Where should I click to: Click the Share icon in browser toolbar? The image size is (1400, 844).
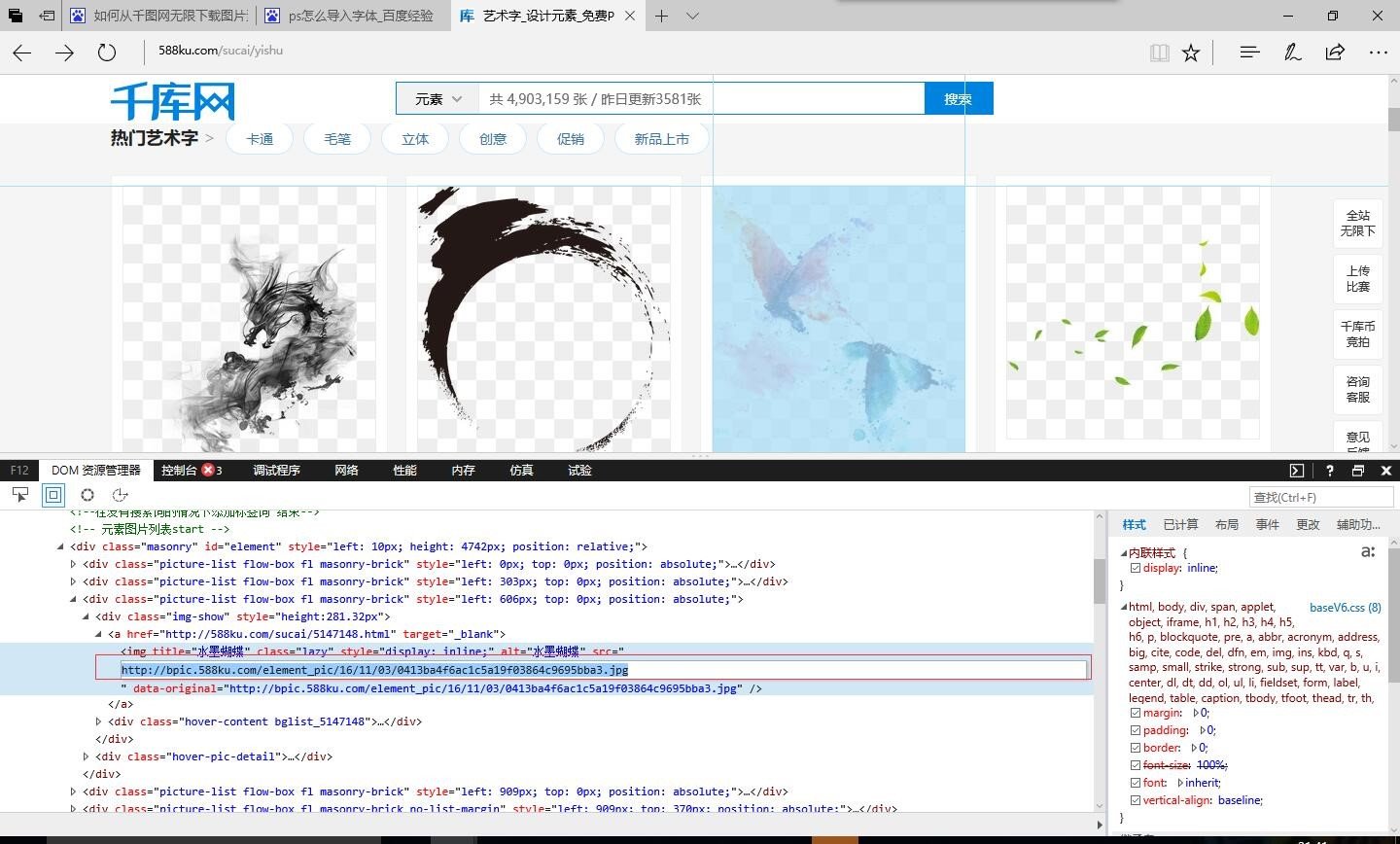pyautogui.click(x=1335, y=53)
